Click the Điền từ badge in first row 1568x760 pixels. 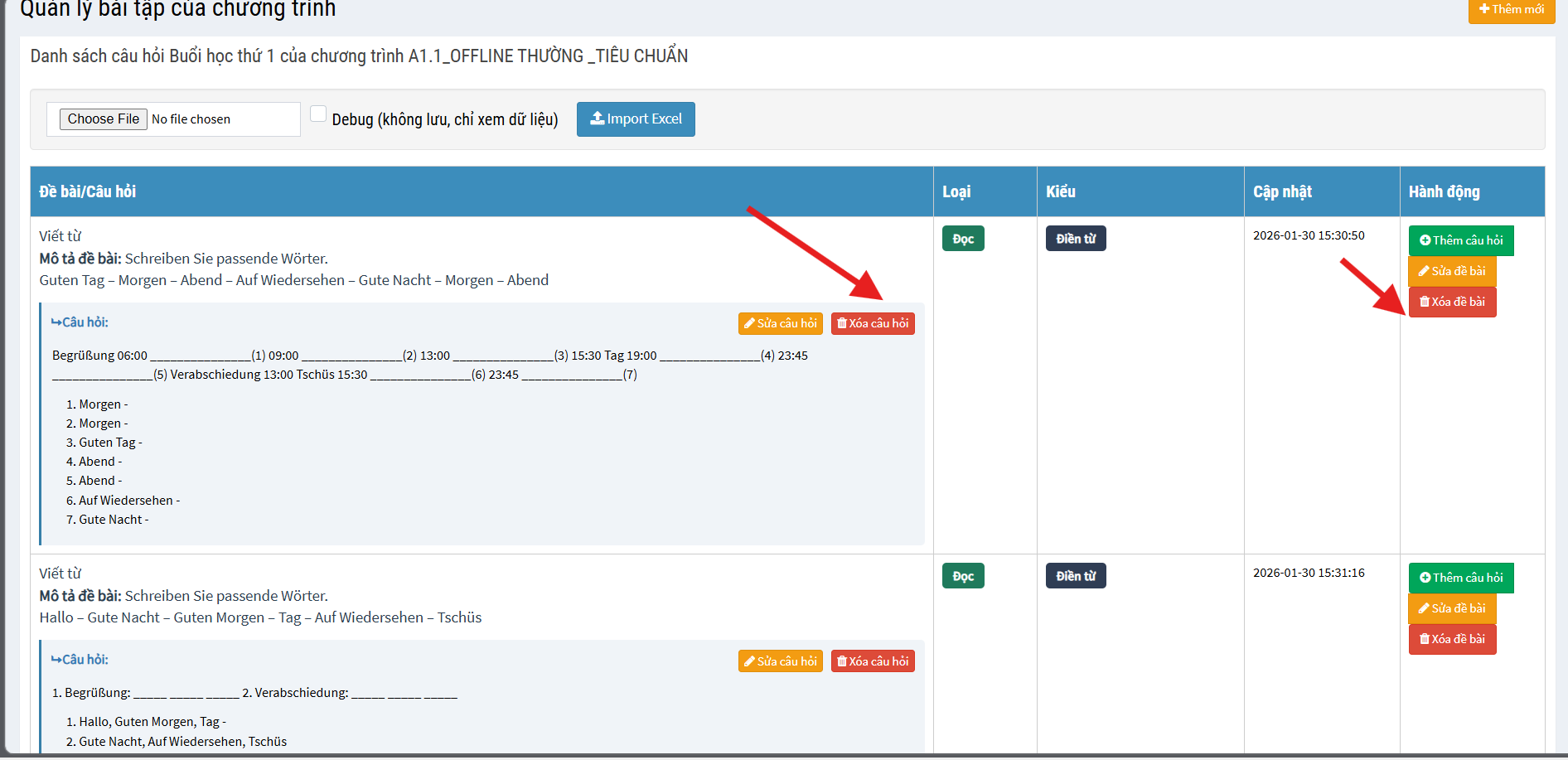click(x=1076, y=239)
